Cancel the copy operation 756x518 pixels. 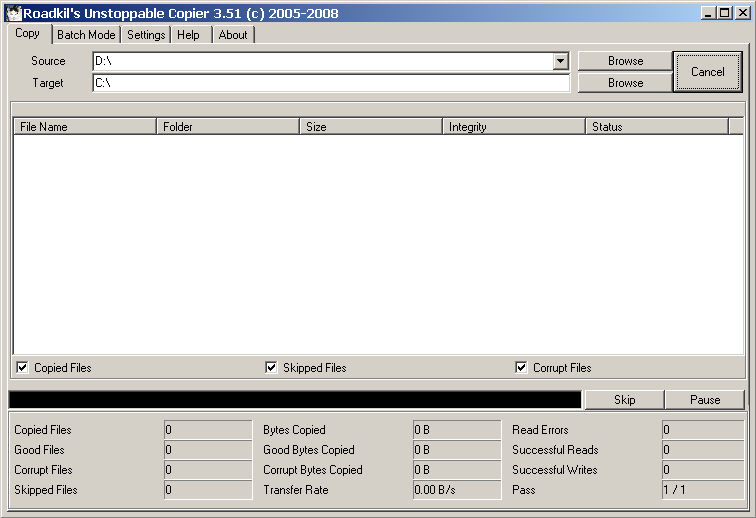(x=707, y=72)
